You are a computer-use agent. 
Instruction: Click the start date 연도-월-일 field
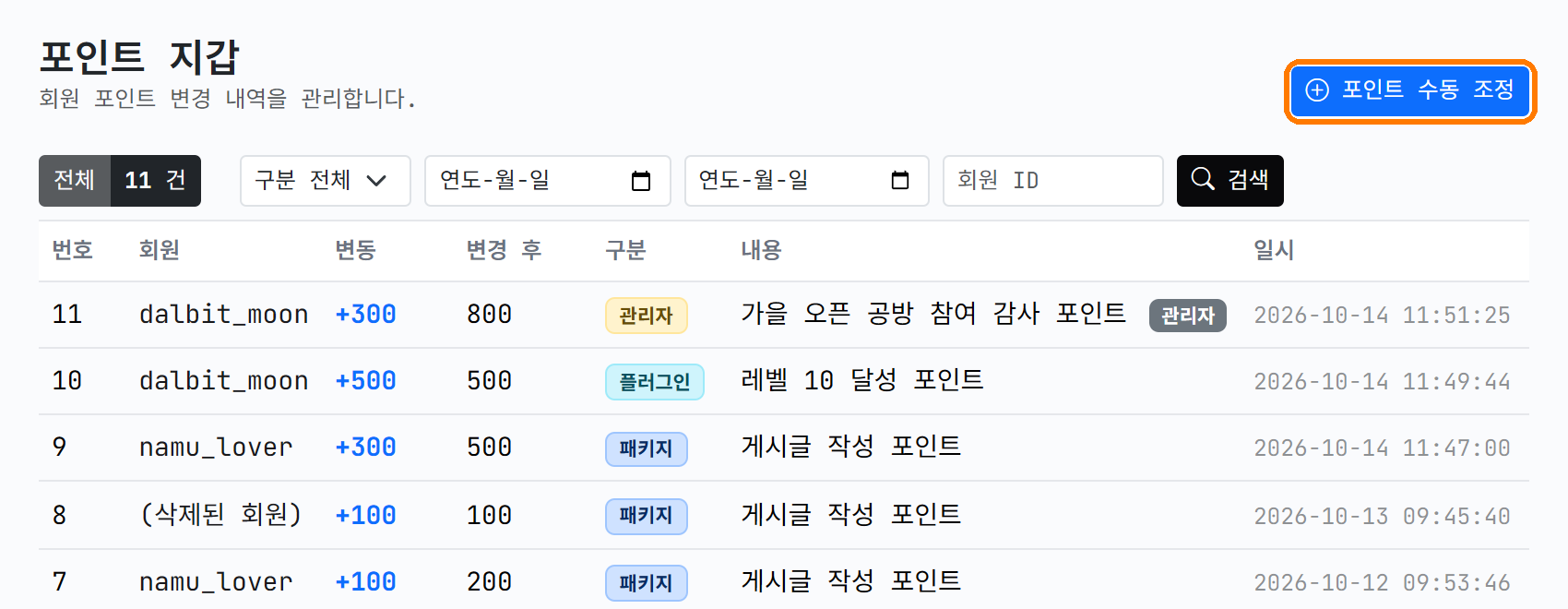(547, 181)
